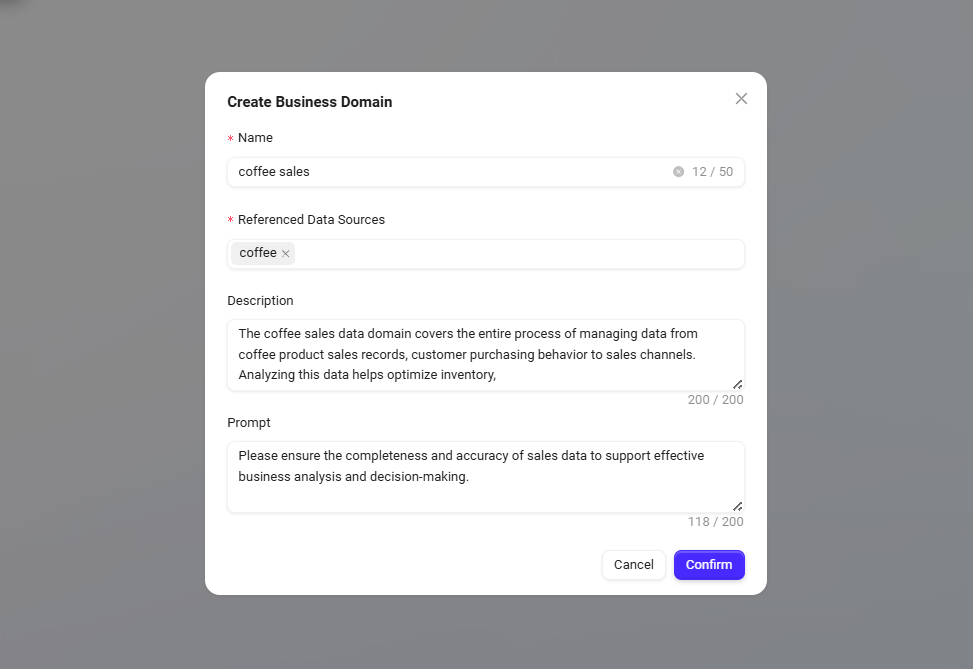
Task: Close the Create Business Domain dialog
Action: [x=741, y=99]
